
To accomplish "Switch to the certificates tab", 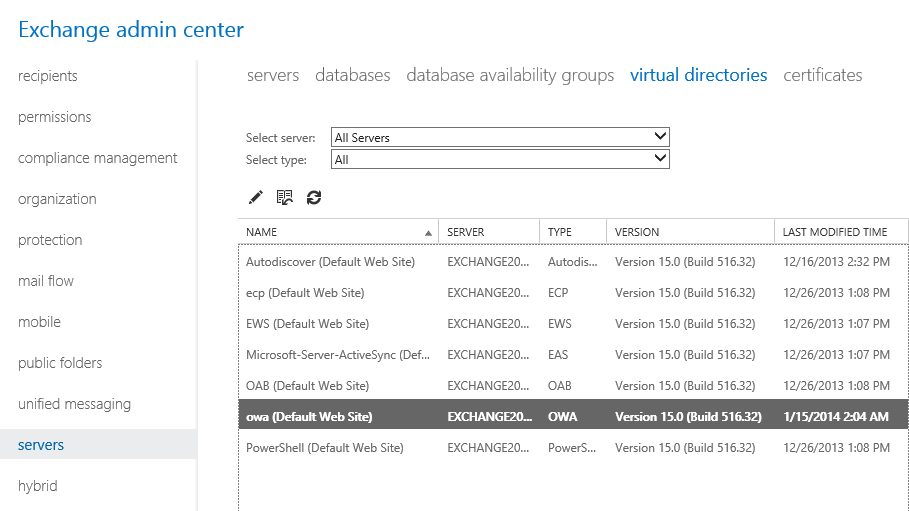I will point(823,75).
